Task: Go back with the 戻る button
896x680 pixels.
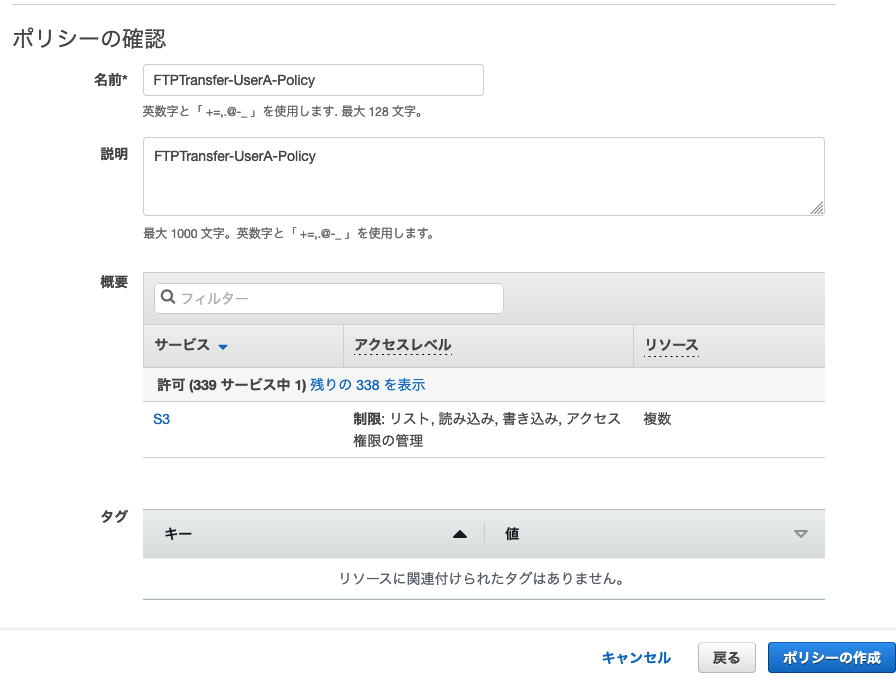Action: (x=726, y=658)
